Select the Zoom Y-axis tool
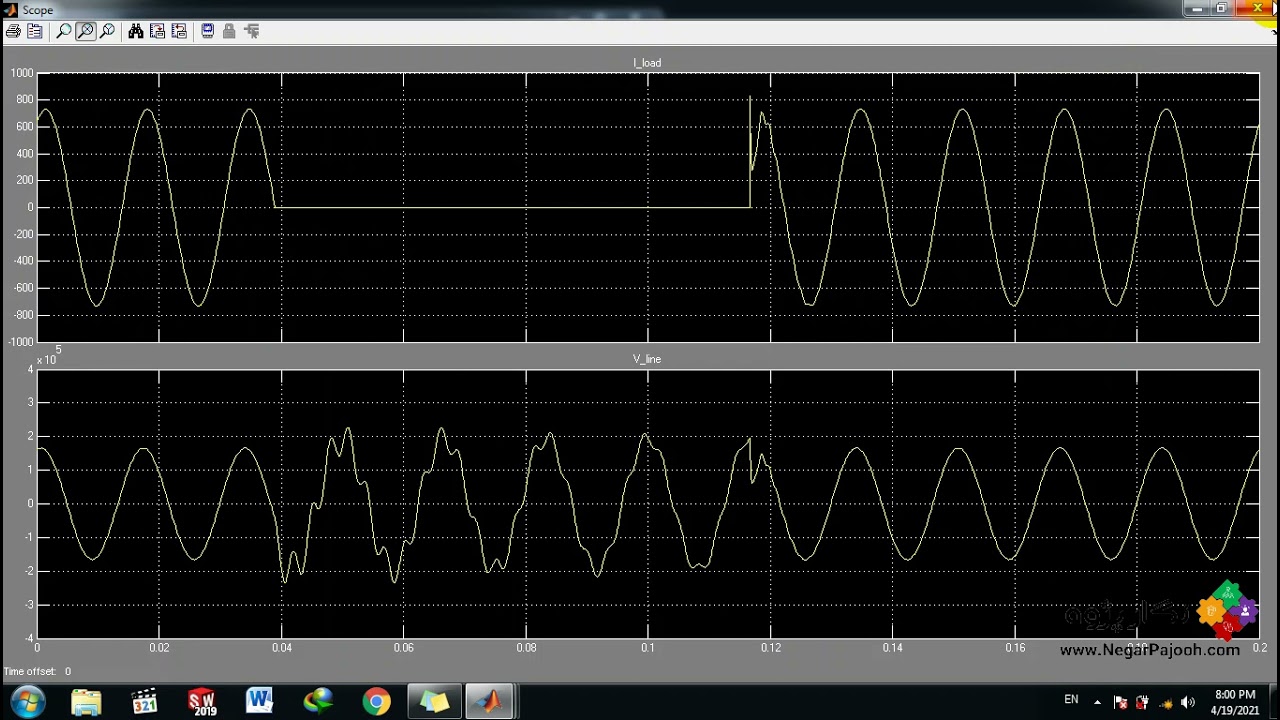Image resolution: width=1280 pixels, height=720 pixels. [107, 31]
